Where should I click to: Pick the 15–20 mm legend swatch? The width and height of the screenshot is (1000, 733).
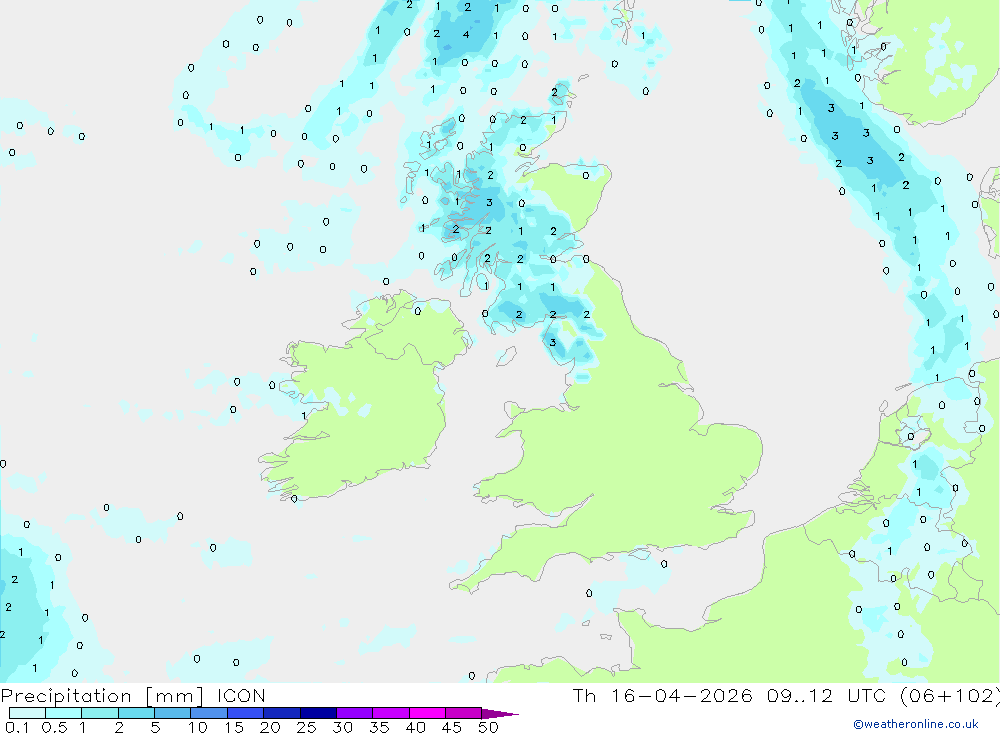(246, 713)
